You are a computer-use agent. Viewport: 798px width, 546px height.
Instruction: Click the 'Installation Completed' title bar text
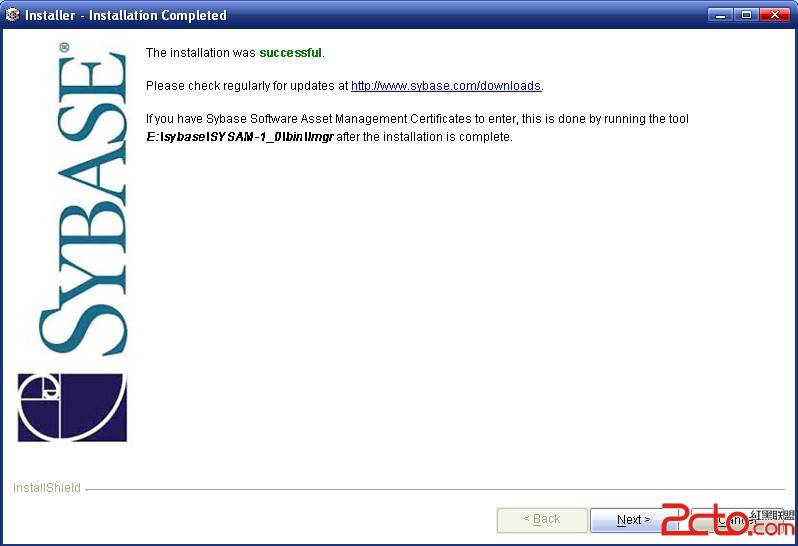click(x=158, y=15)
